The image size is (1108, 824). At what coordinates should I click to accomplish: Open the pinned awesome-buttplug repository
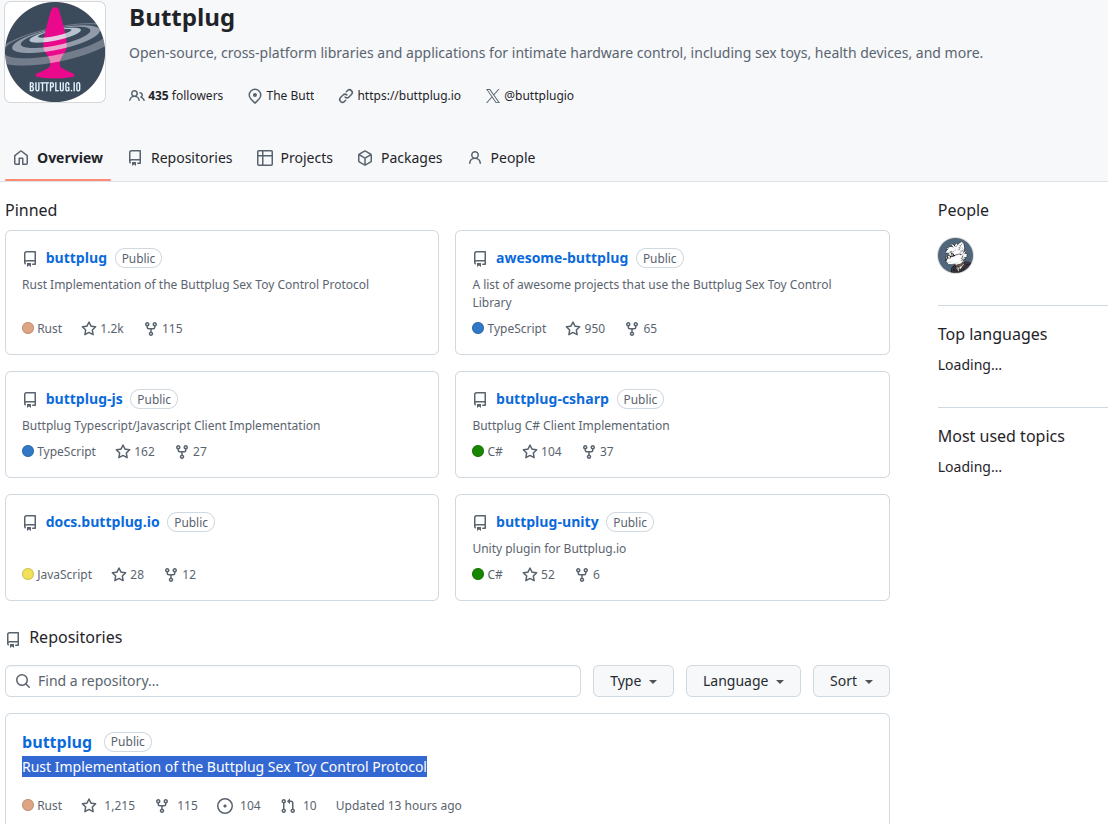(x=562, y=258)
